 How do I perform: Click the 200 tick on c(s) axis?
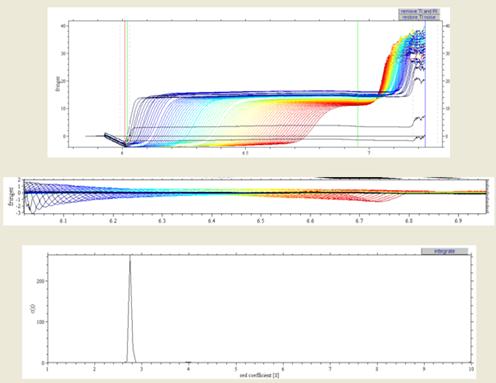[41, 281]
